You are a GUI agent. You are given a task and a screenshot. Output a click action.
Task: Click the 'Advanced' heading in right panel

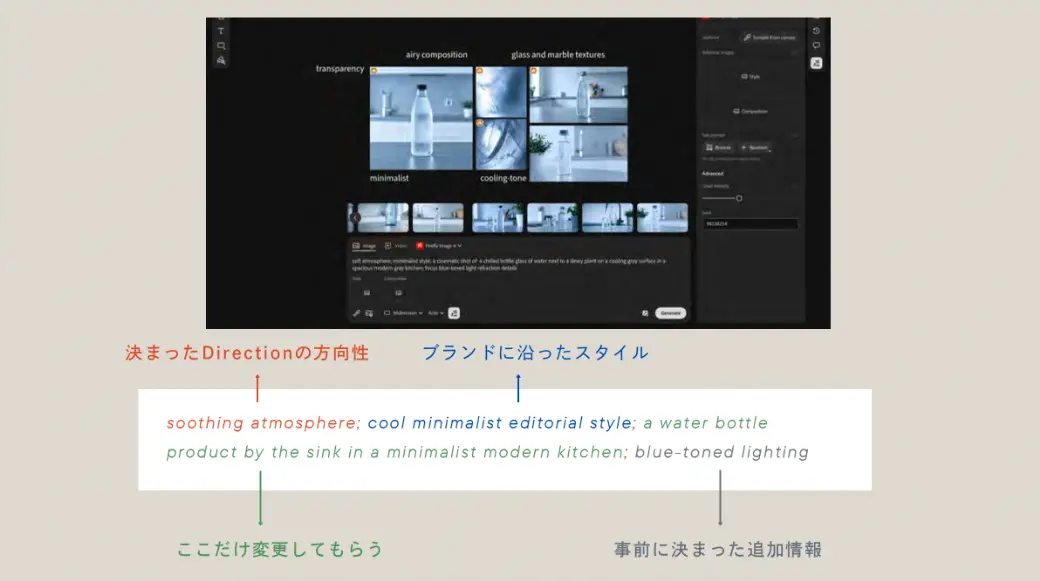coord(712,174)
